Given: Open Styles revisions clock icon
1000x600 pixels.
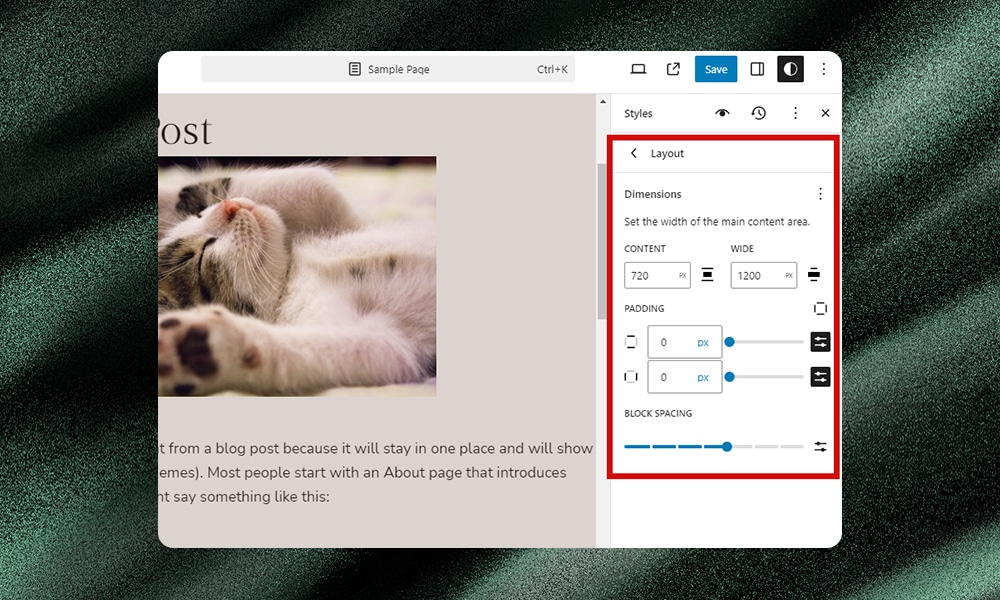Looking at the screenshot, I should tap(759, 113).
